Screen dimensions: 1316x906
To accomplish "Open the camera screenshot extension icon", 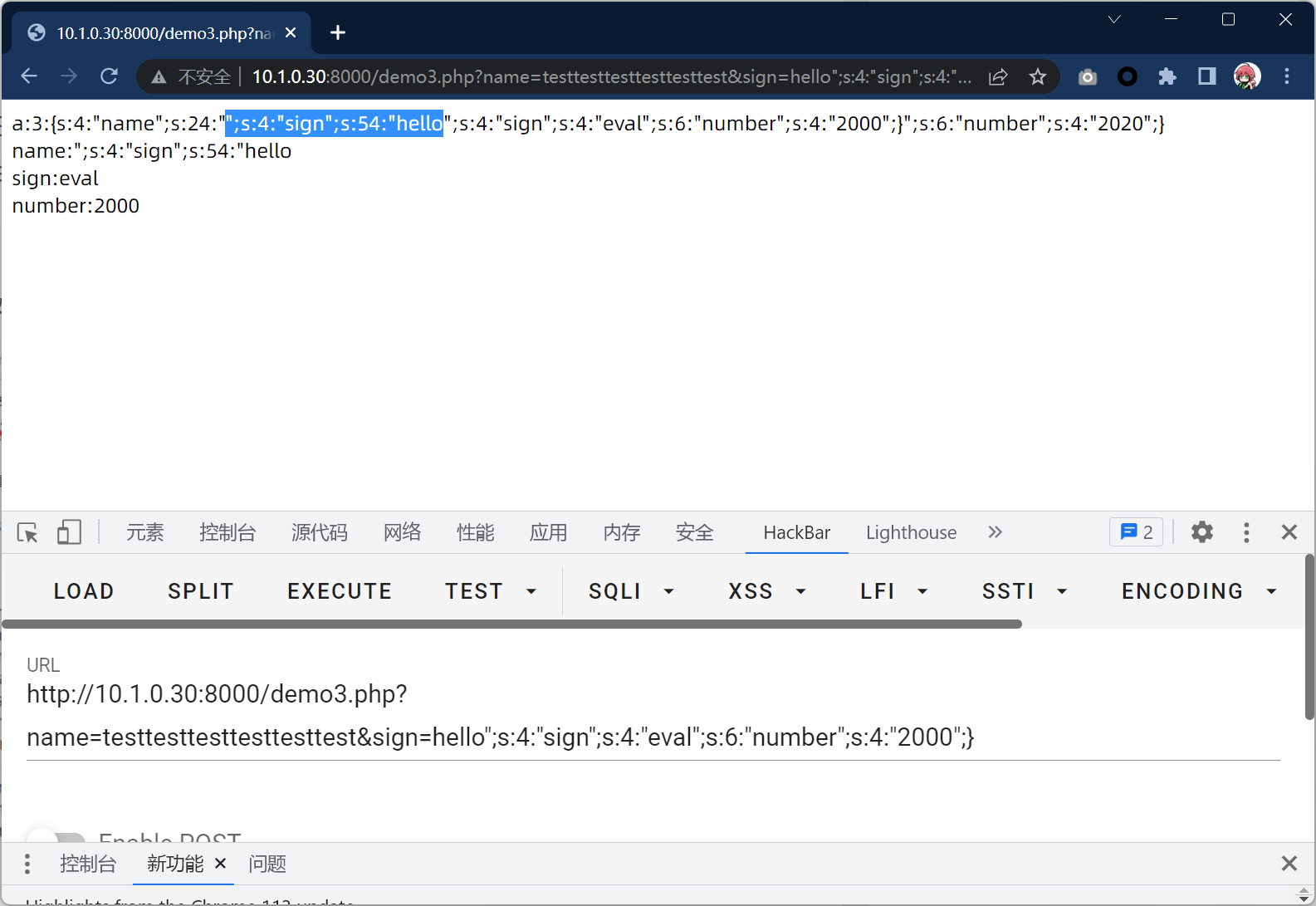I will tap(1087, 77).
